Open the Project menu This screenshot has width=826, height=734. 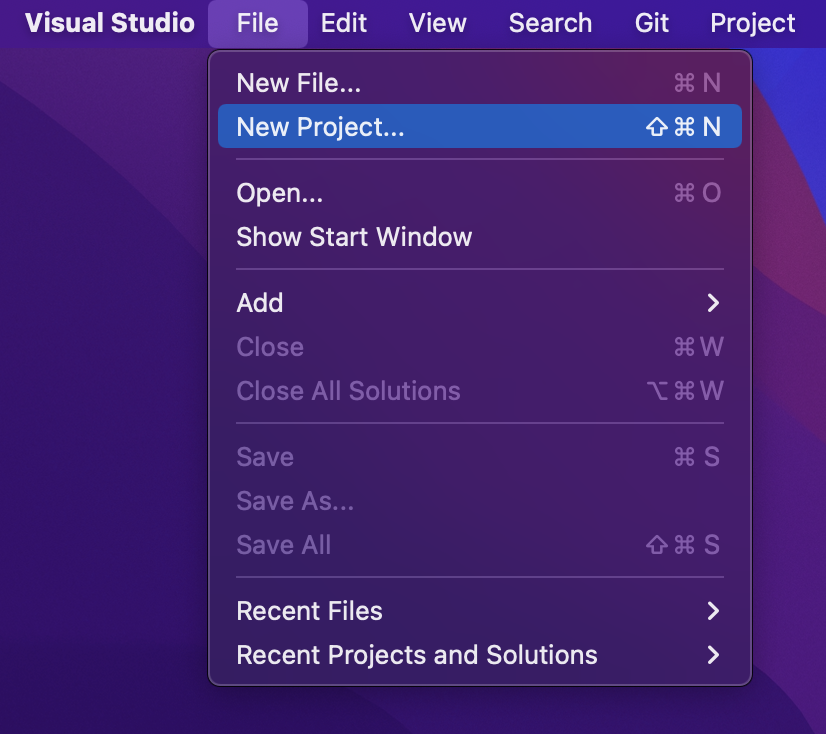[752, 22]
